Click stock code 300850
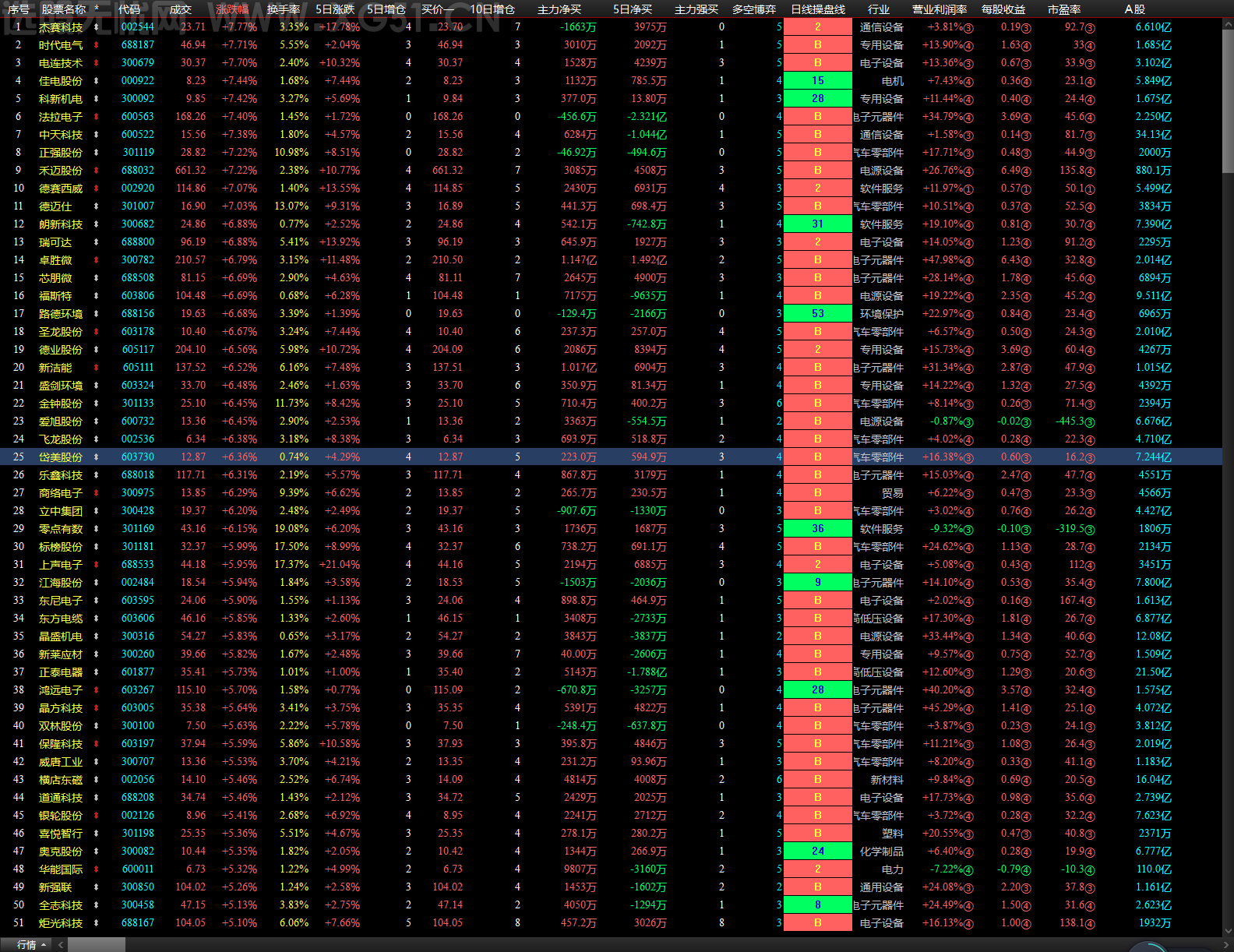This screenshot has width=1234, height=952. pos(138,887)
